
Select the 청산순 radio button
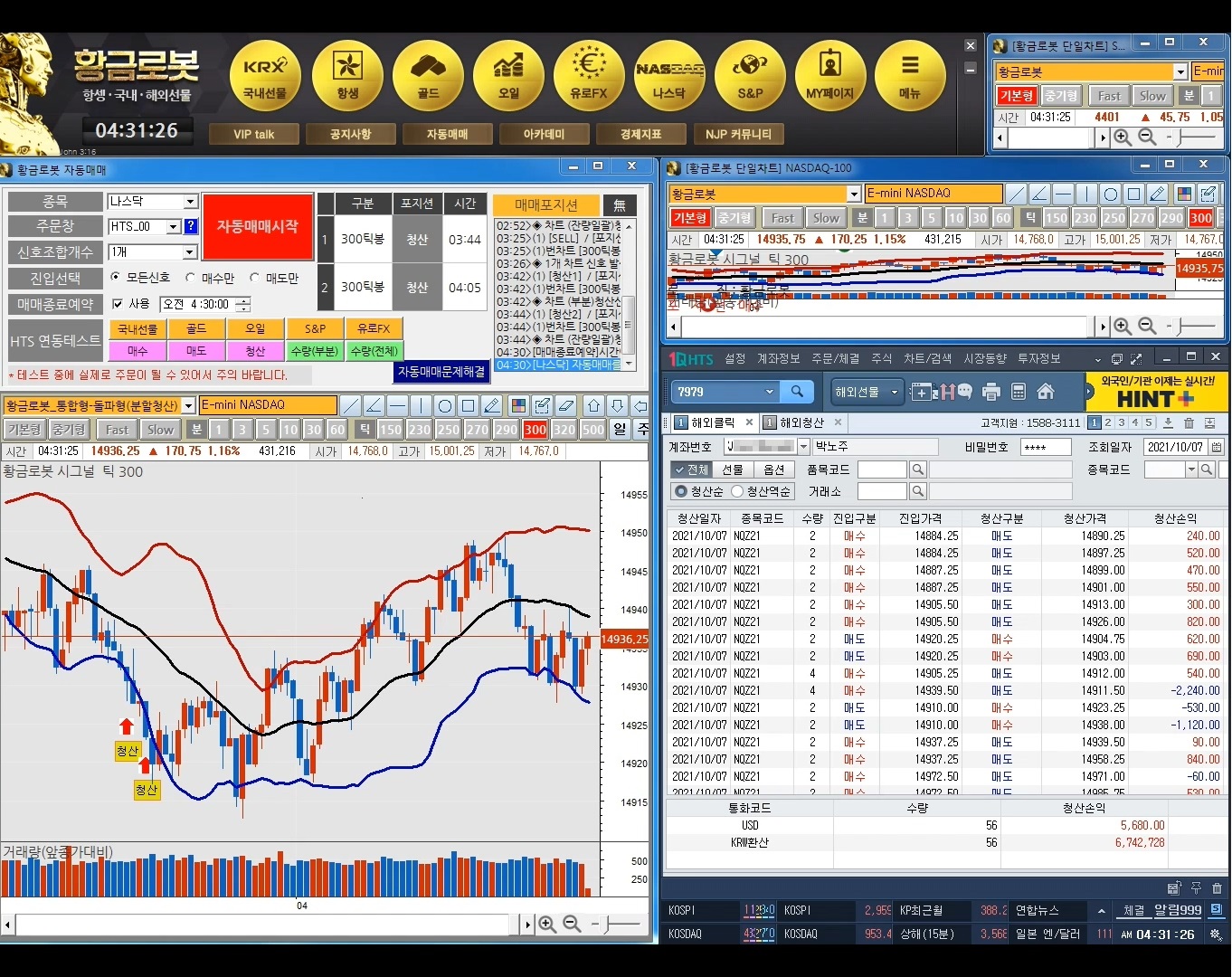681,491
